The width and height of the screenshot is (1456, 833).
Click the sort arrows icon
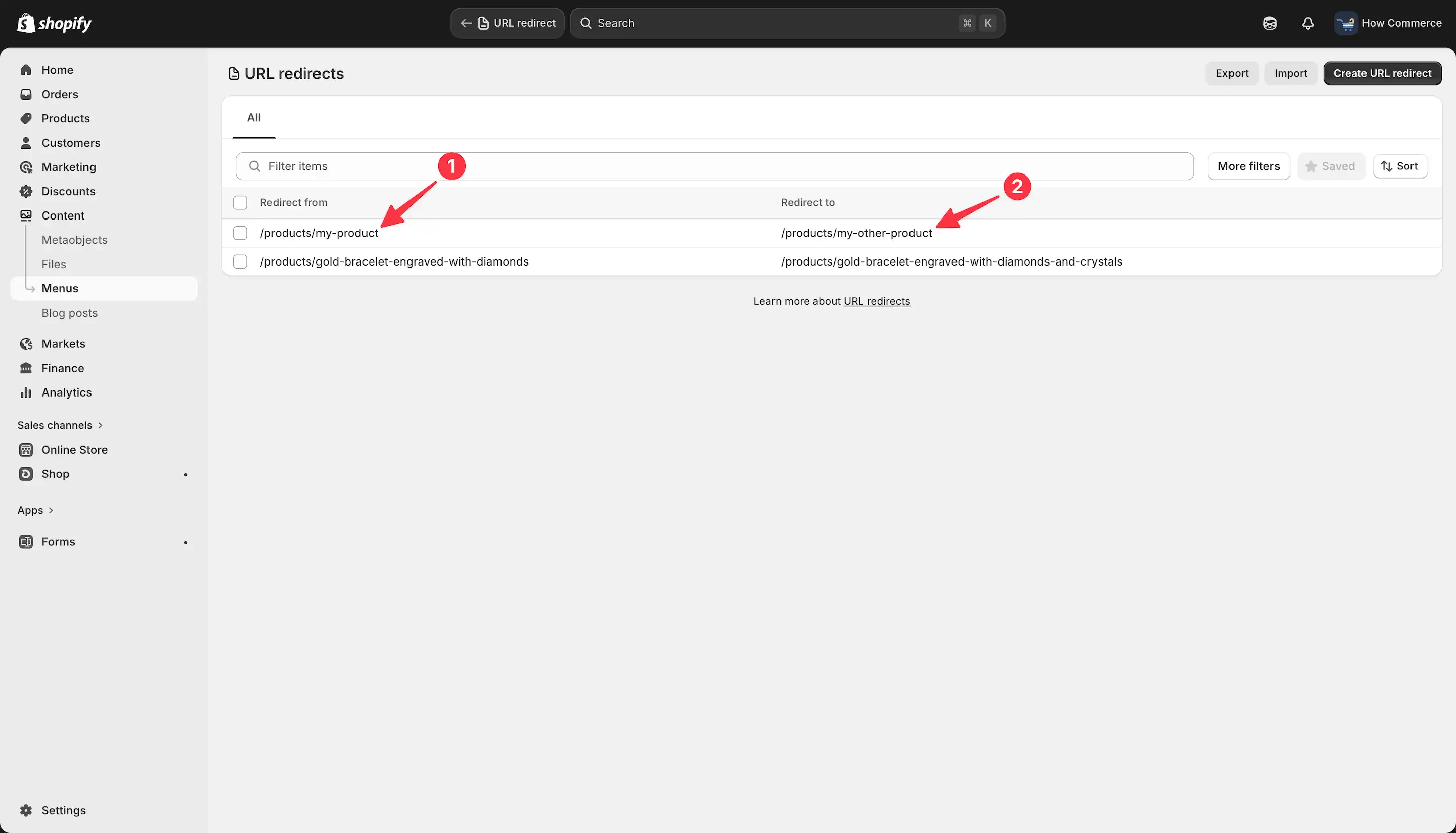pyautogui.click(x=1386, y=166)
